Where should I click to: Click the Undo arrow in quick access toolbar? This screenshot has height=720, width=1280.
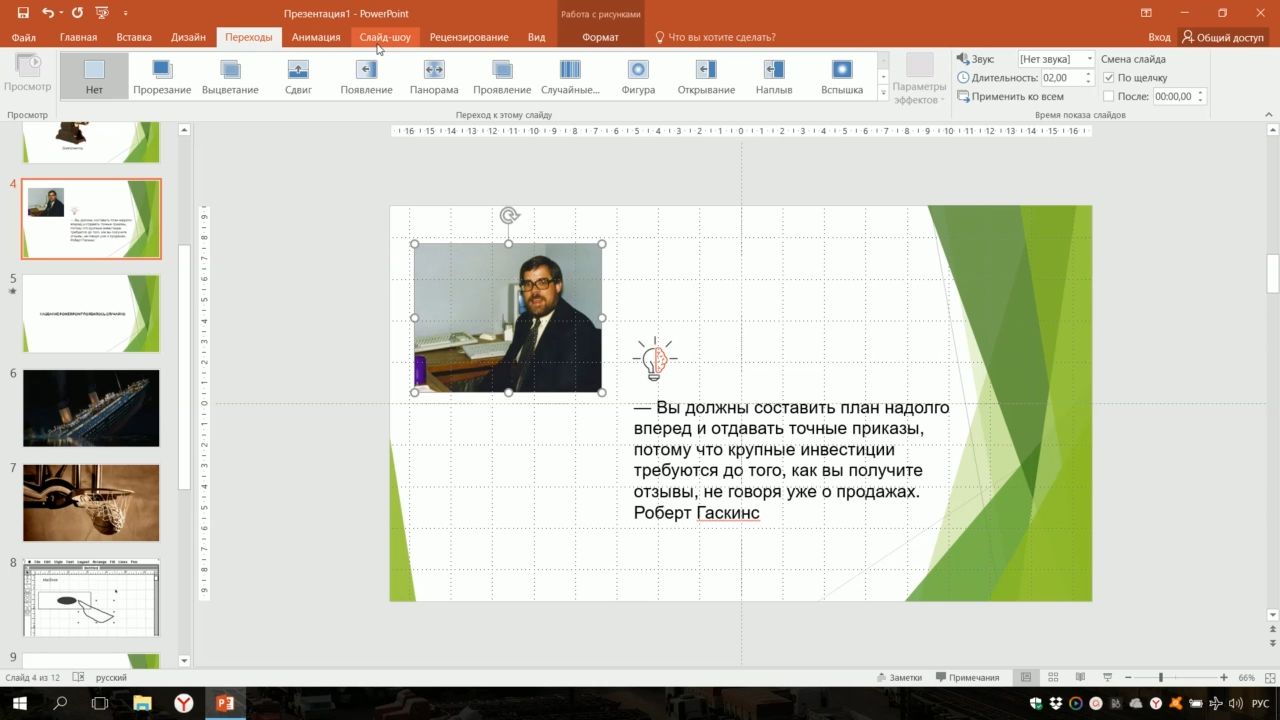pos(49,13)
